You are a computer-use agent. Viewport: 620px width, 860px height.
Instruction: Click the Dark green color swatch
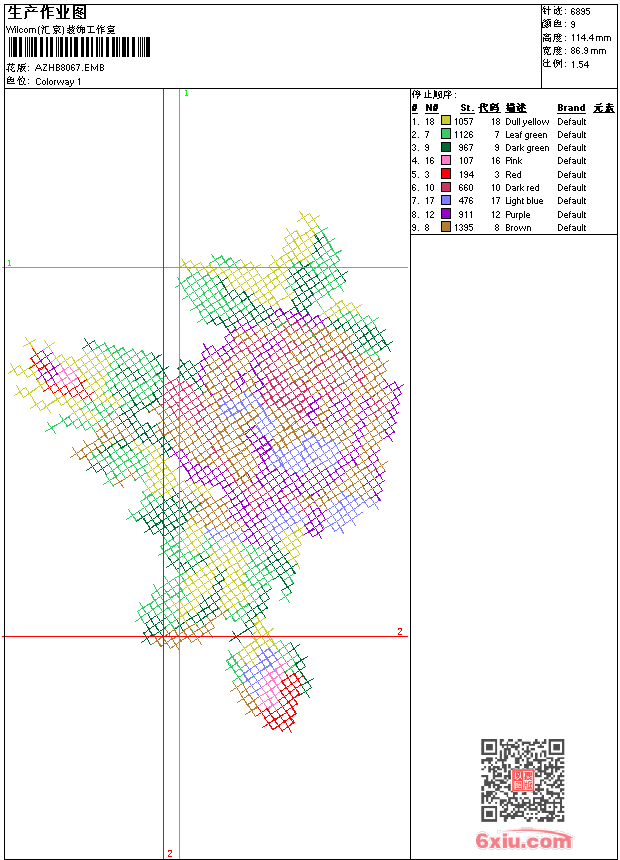pos(446,148)
